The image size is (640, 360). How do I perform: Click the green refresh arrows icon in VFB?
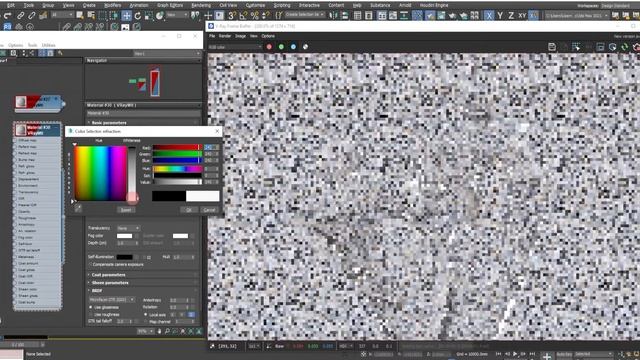(x=624, y=47)
